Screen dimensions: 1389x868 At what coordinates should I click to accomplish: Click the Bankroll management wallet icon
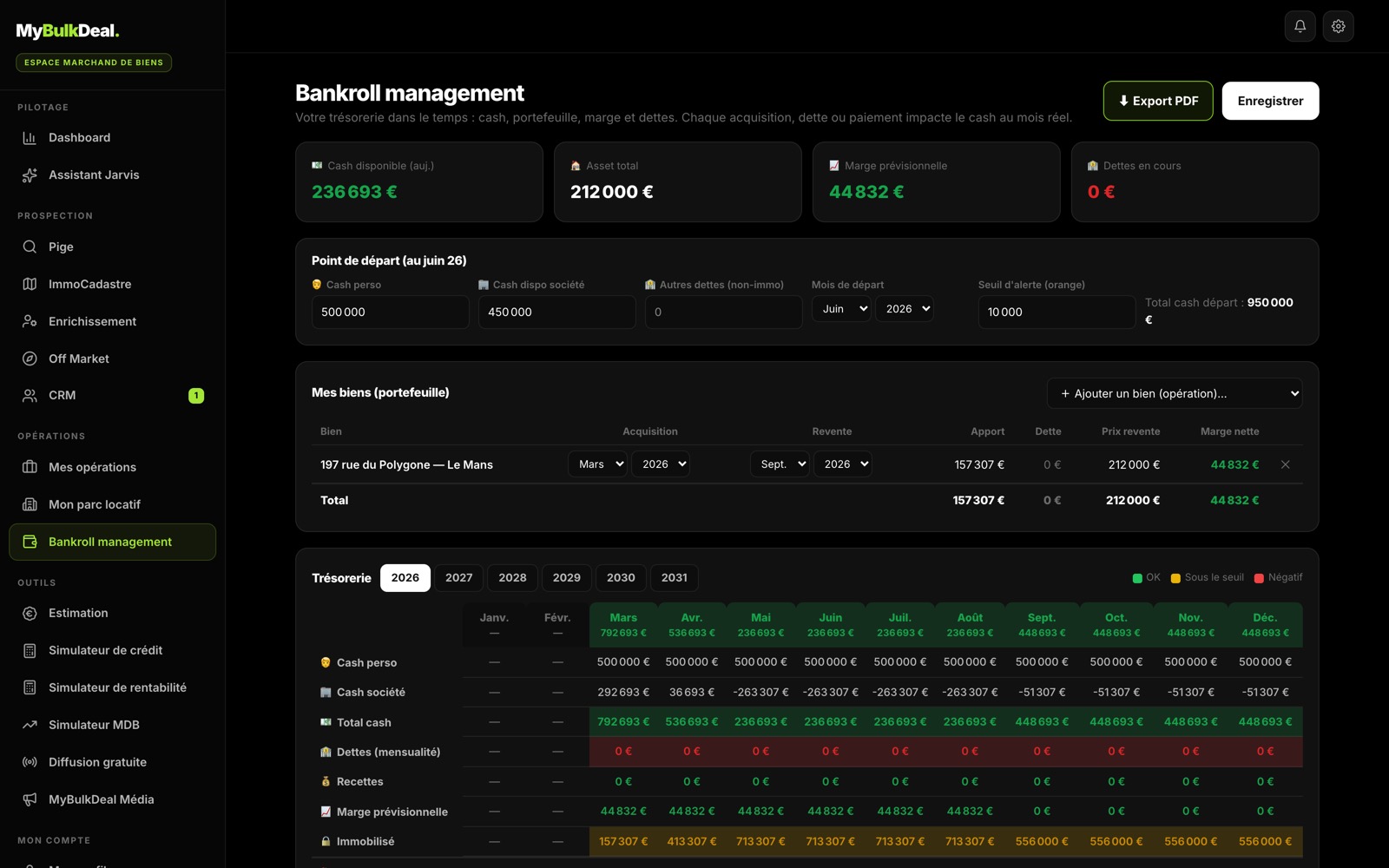pos(30,542)
